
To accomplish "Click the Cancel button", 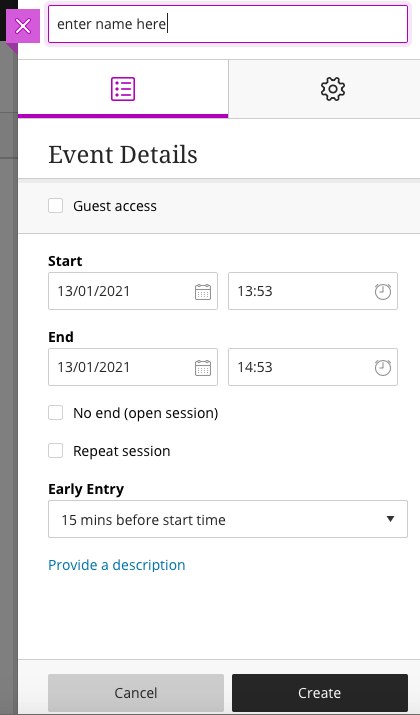I will (136, 693).
